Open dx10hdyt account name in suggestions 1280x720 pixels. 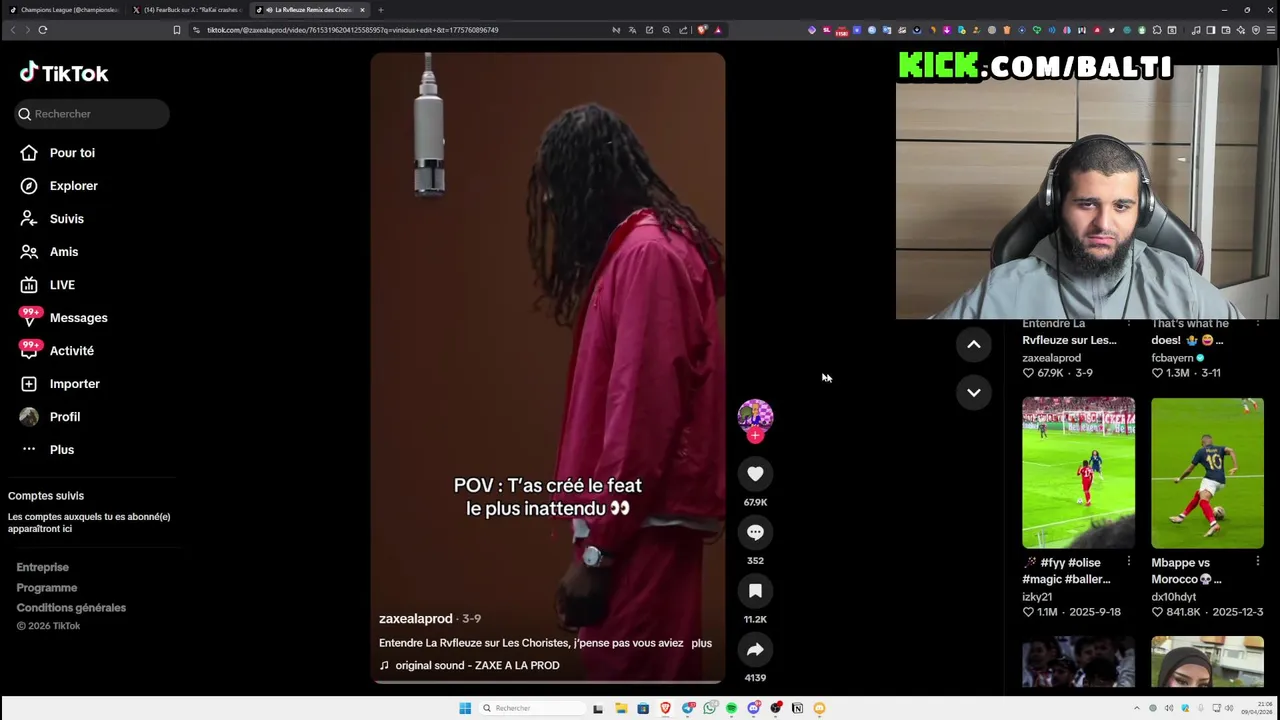coord(1173,597)
